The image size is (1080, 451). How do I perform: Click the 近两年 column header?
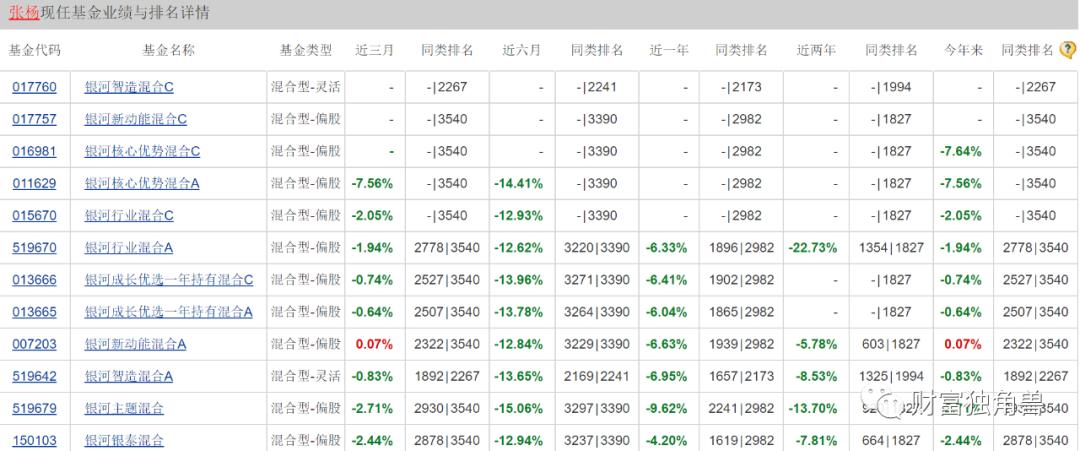click(x=816, y=50)
